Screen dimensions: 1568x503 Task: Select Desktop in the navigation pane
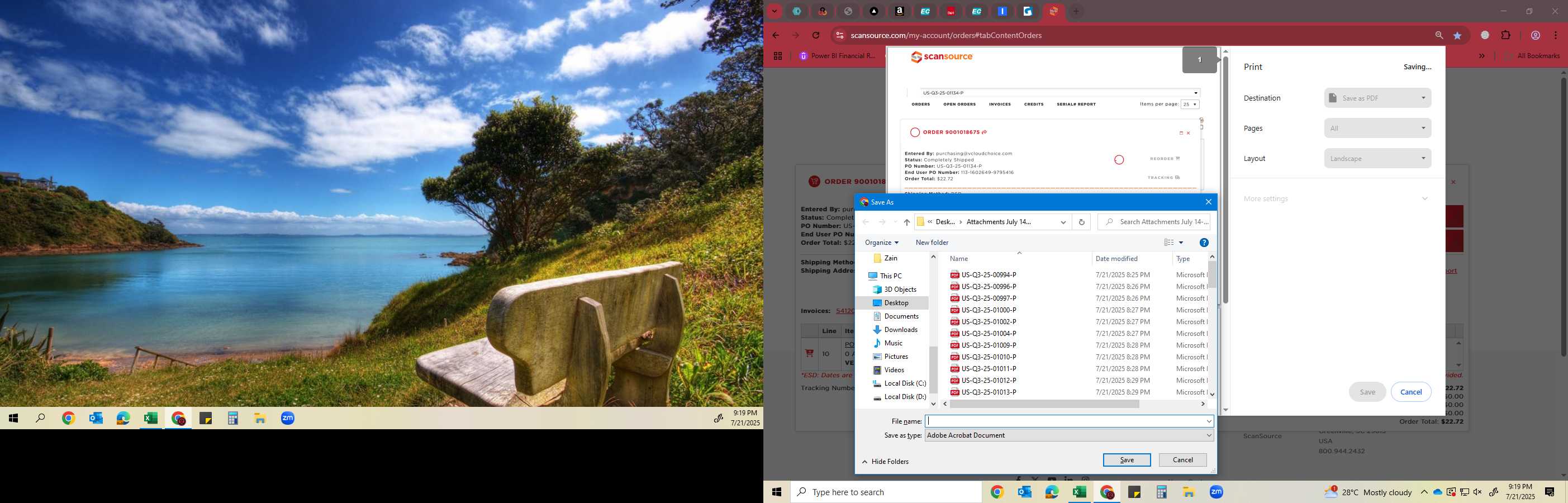tap(896, 303)
